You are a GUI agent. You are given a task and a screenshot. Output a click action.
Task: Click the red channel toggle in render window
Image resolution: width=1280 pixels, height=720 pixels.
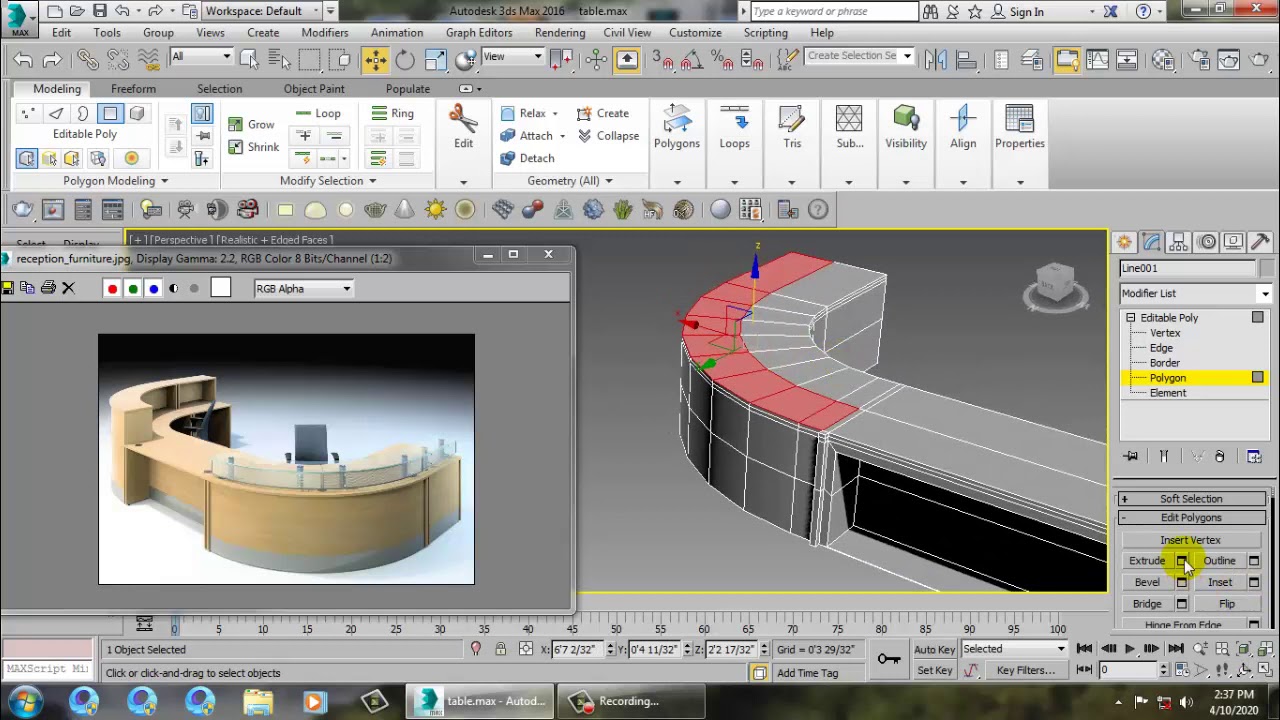(112, 289)
